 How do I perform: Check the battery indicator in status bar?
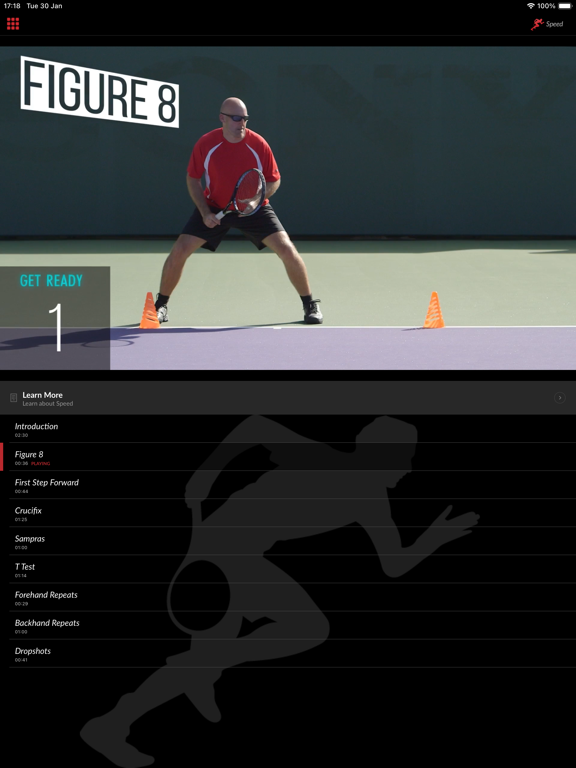pyautogui.click(x=565, y=6)
